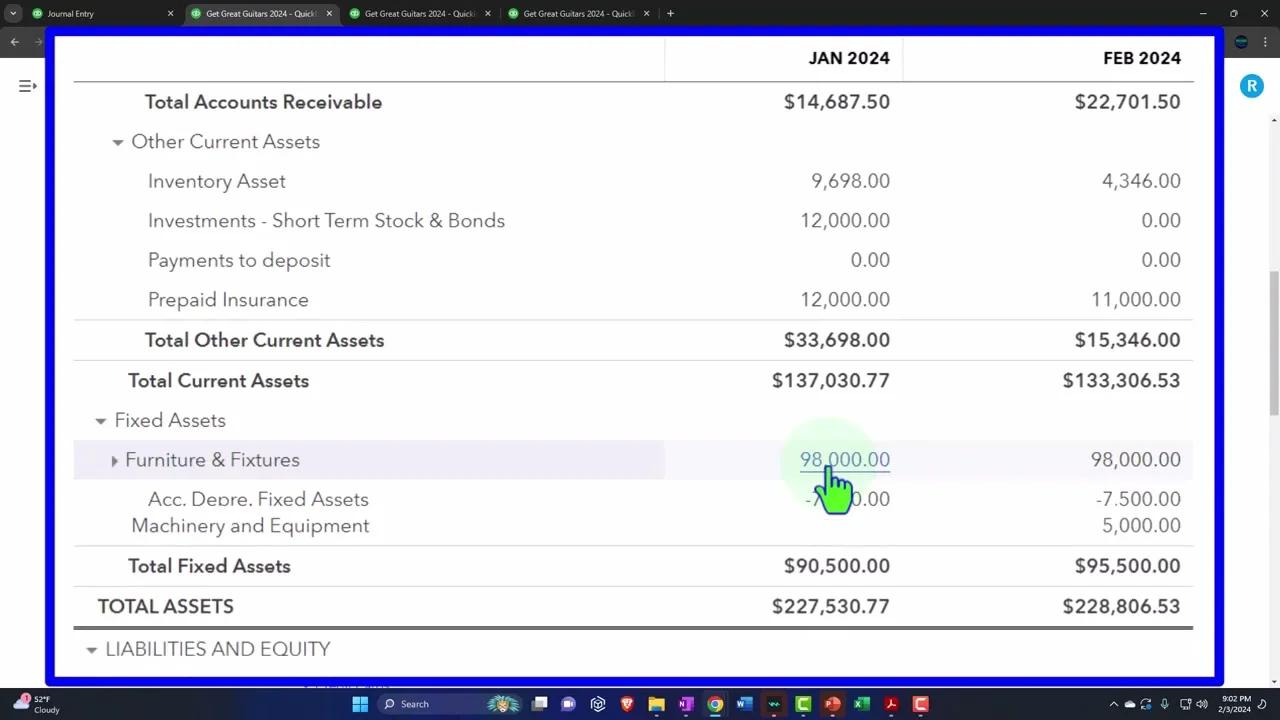Click the R user avatar icon
The height and width of the screenshot is (720, 1280).
[x=1252, y=86]
